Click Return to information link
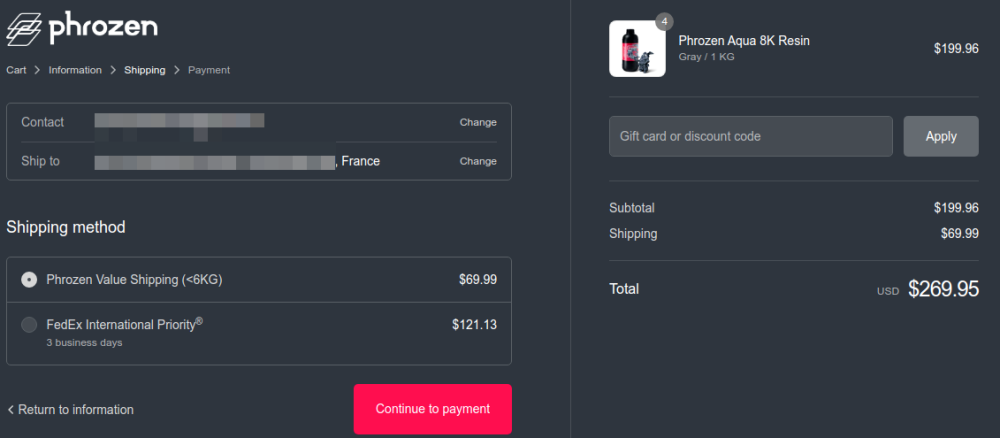Screen dimensions: 1000x438 76,410
